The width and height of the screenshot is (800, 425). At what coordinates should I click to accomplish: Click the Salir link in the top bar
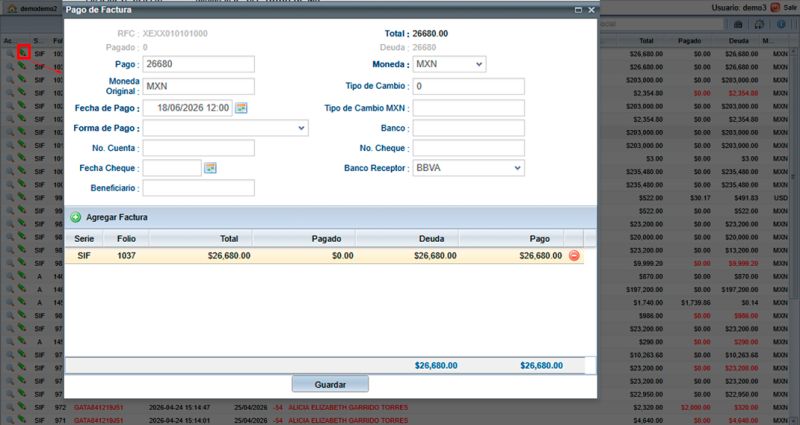(790, 8)
